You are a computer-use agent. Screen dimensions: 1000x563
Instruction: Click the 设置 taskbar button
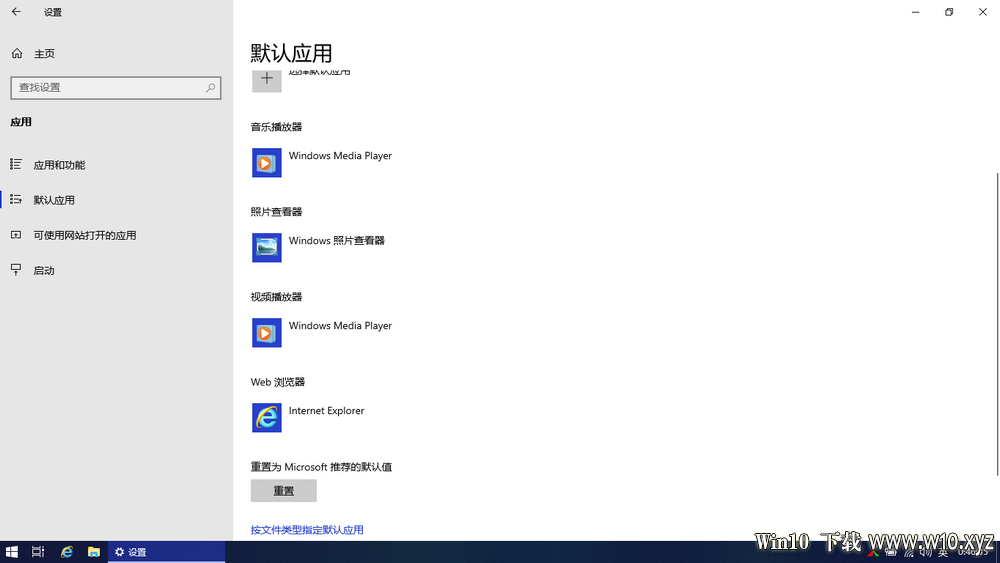[166, 552]
